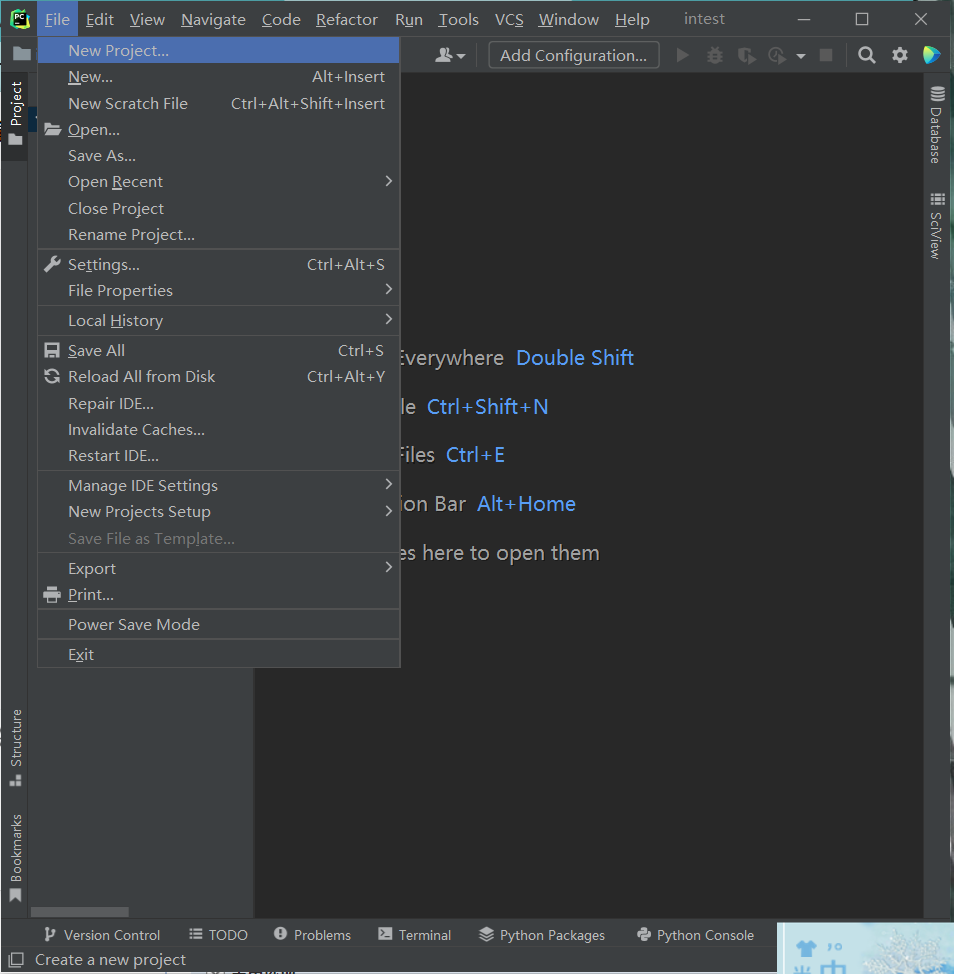This screenshot has width=954, height=974.
Task: Click the Profile run icon
Action: tap(777, 56)
